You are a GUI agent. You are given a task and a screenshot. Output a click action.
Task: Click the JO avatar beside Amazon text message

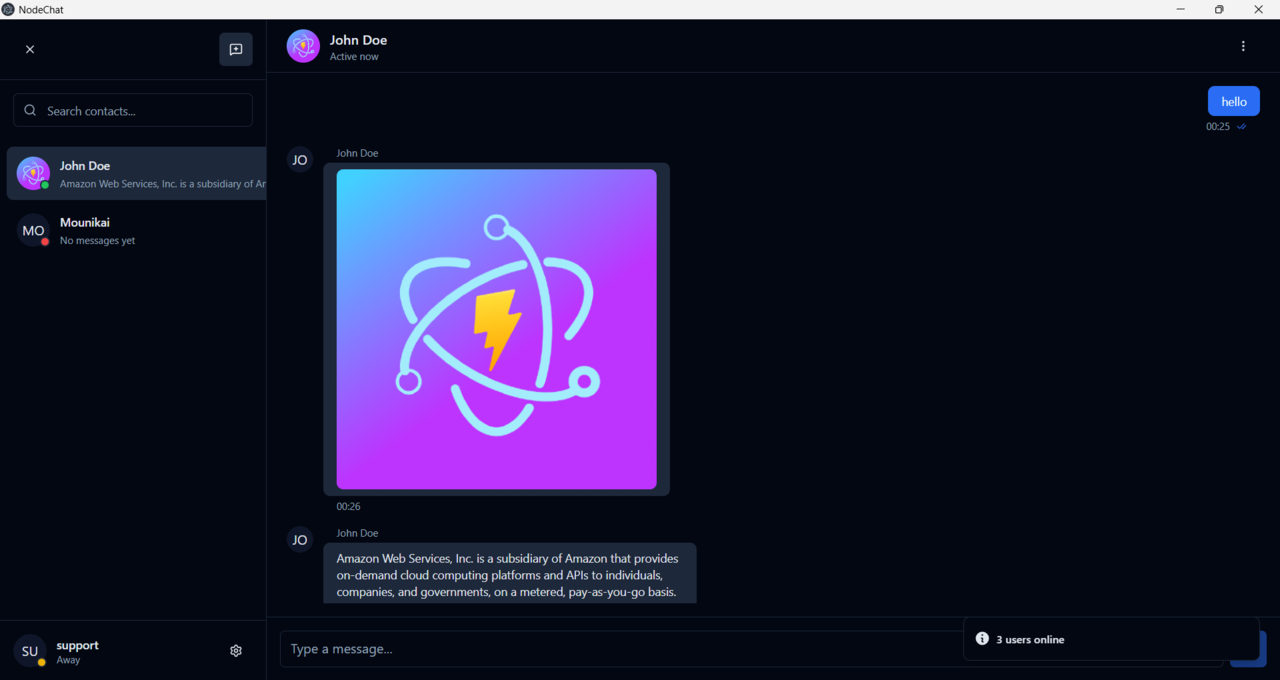(300, 540)
